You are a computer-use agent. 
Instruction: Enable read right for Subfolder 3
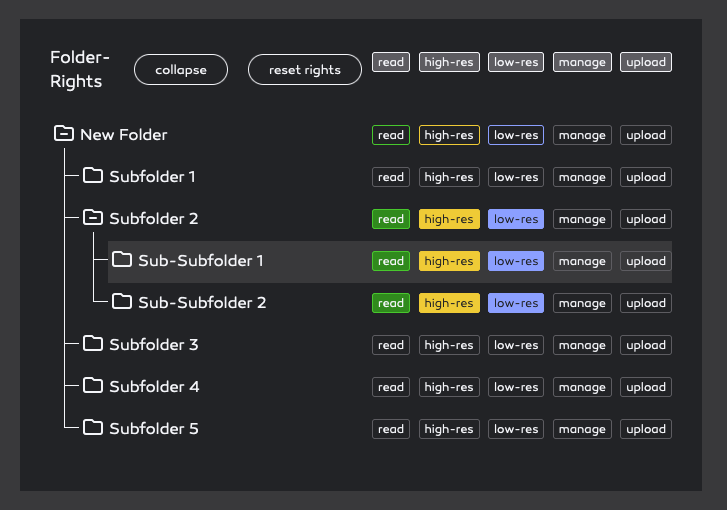[x=391, y=345]
